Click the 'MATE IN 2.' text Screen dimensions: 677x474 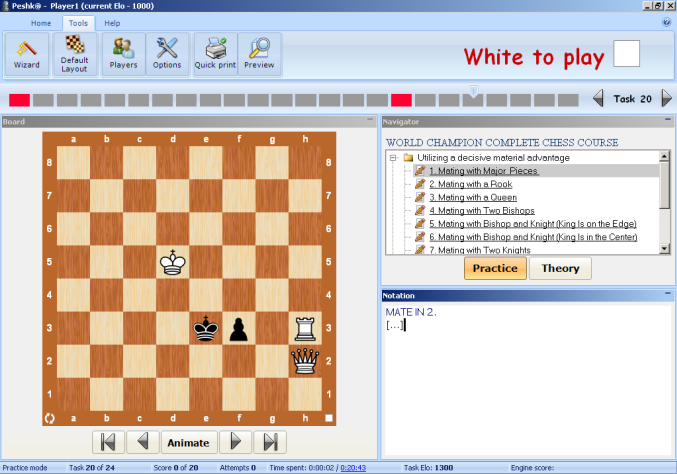point(411,312)
